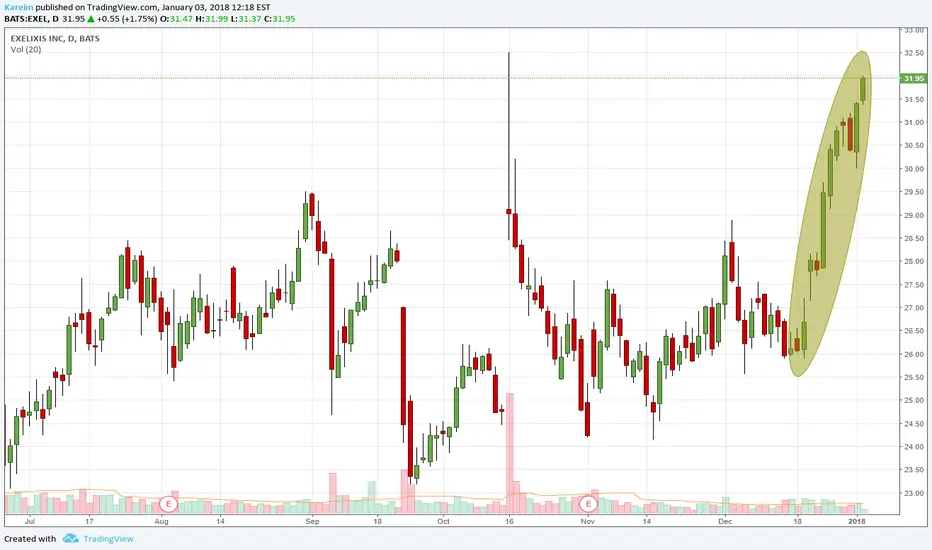Click the 30.00 price axis label

pos(914,169)
